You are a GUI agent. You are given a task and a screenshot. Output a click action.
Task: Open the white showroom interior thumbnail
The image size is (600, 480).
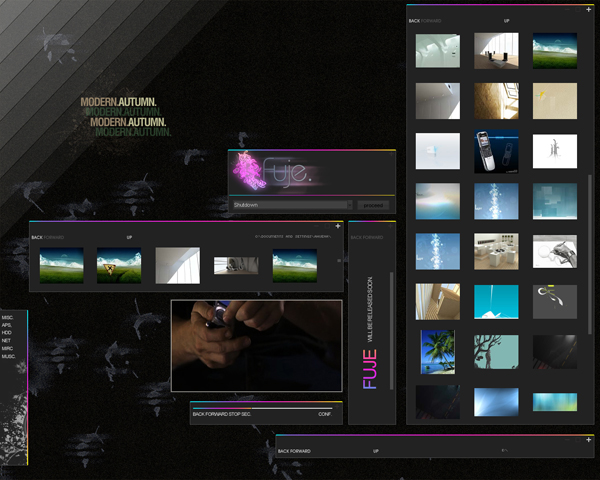click(496, 251)
